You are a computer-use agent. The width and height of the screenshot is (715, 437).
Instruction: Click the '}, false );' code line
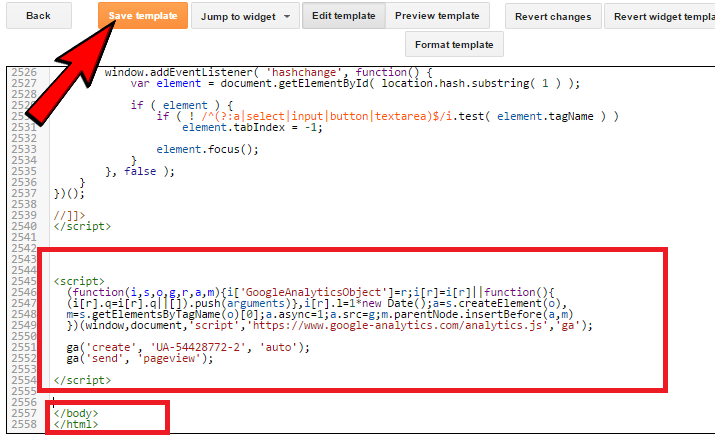[x=140, y=172]
